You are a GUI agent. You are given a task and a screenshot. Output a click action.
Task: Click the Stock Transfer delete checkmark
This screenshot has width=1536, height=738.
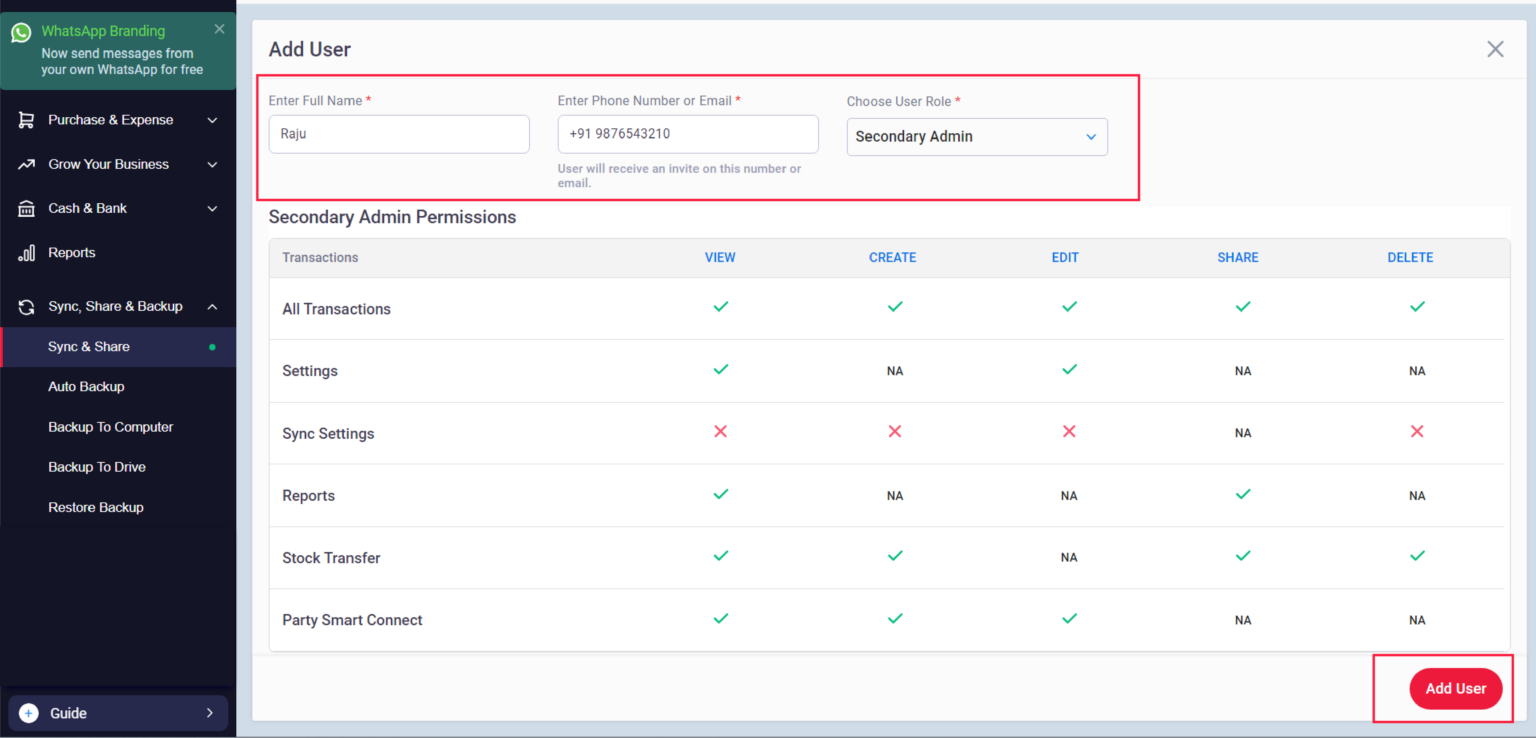point(1417,556)
